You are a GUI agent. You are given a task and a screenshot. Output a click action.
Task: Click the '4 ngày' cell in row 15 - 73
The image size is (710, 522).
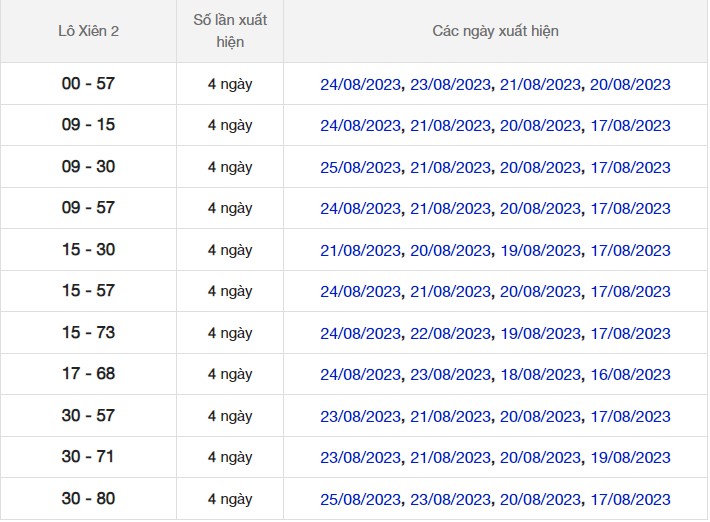pyautogui.click(x=230, y=333)
